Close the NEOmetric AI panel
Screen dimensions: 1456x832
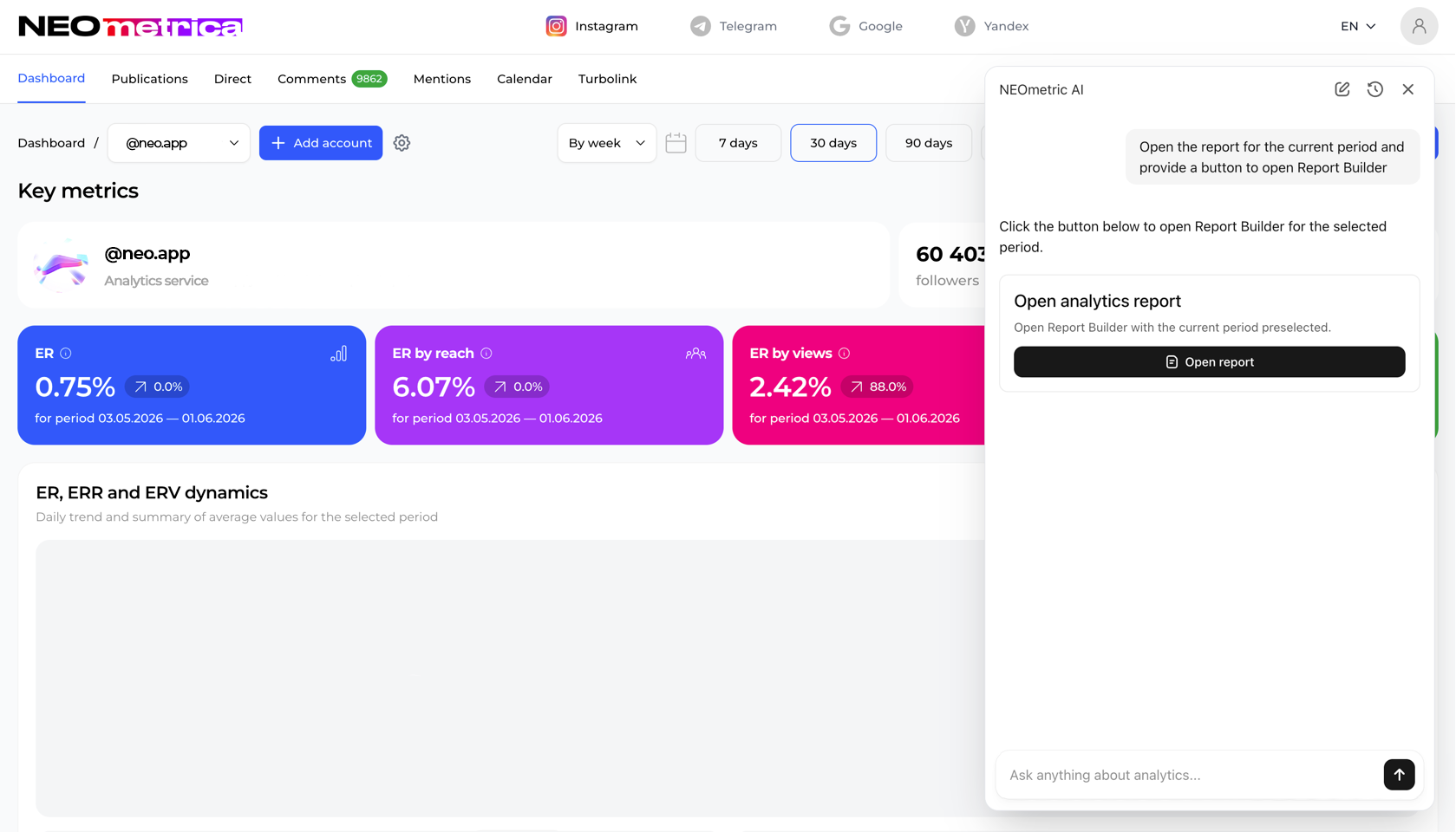[1407, 89]
